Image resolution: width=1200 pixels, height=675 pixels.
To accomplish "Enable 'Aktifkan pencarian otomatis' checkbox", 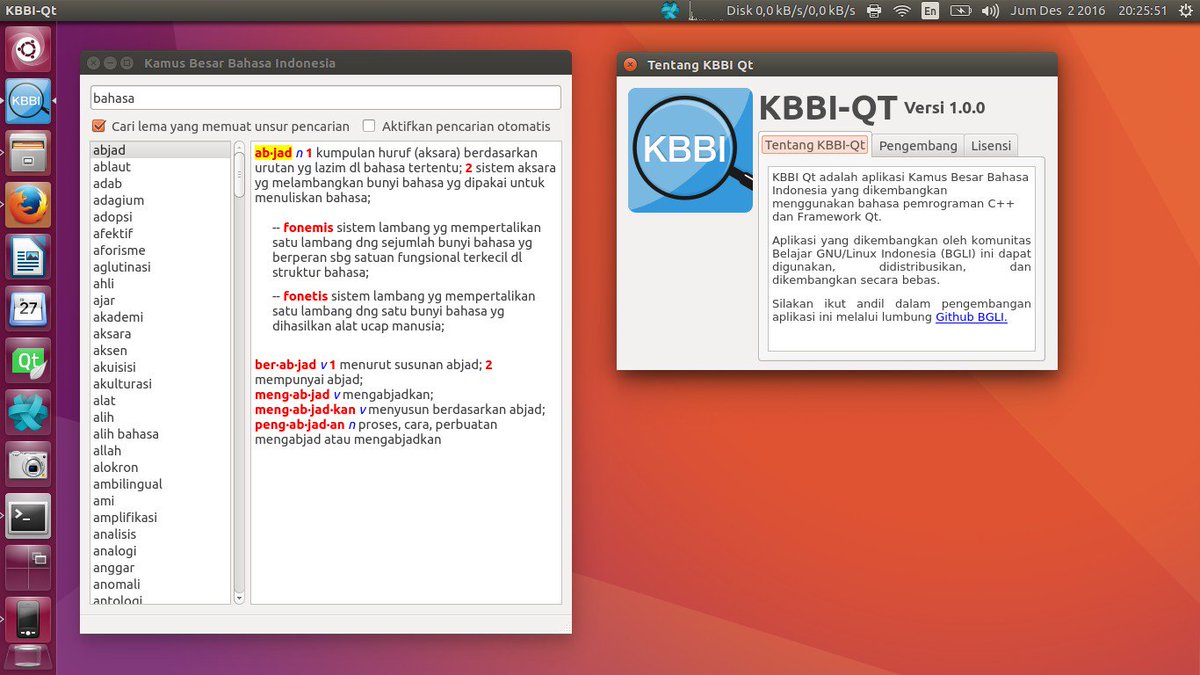I will 369,126.
